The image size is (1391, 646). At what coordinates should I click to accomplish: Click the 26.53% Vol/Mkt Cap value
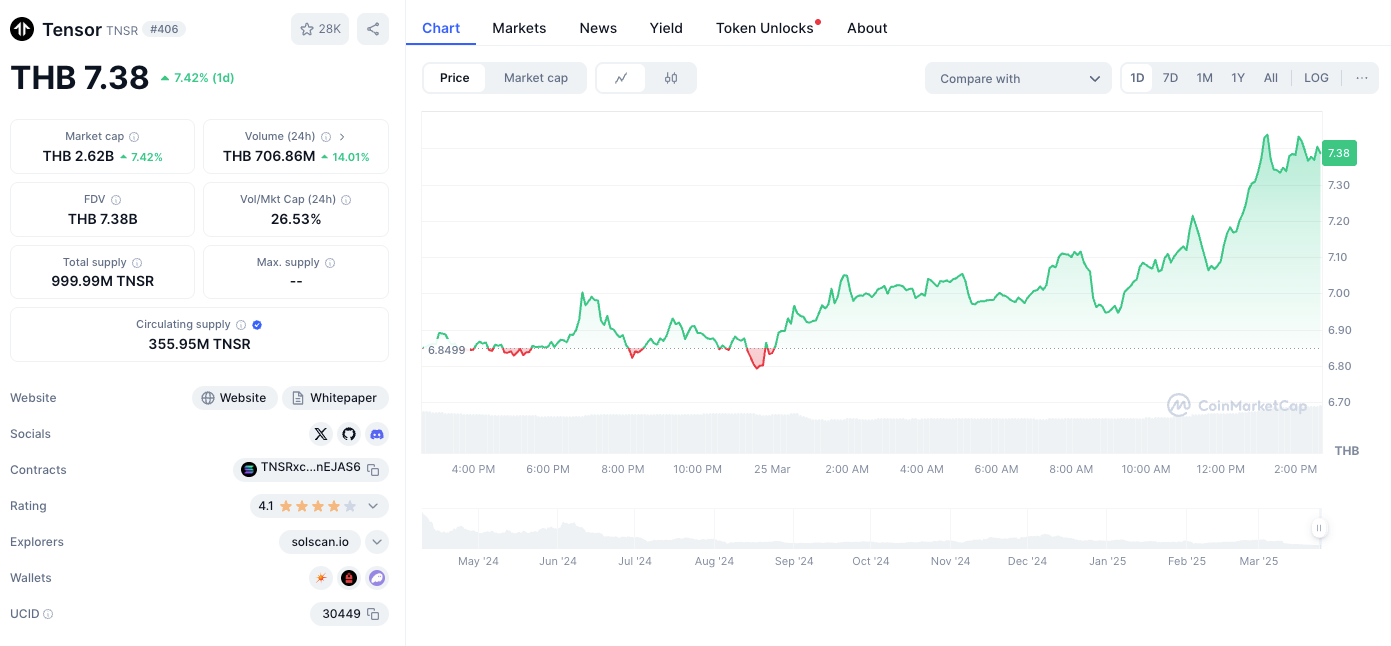click(x=296, y=218)
